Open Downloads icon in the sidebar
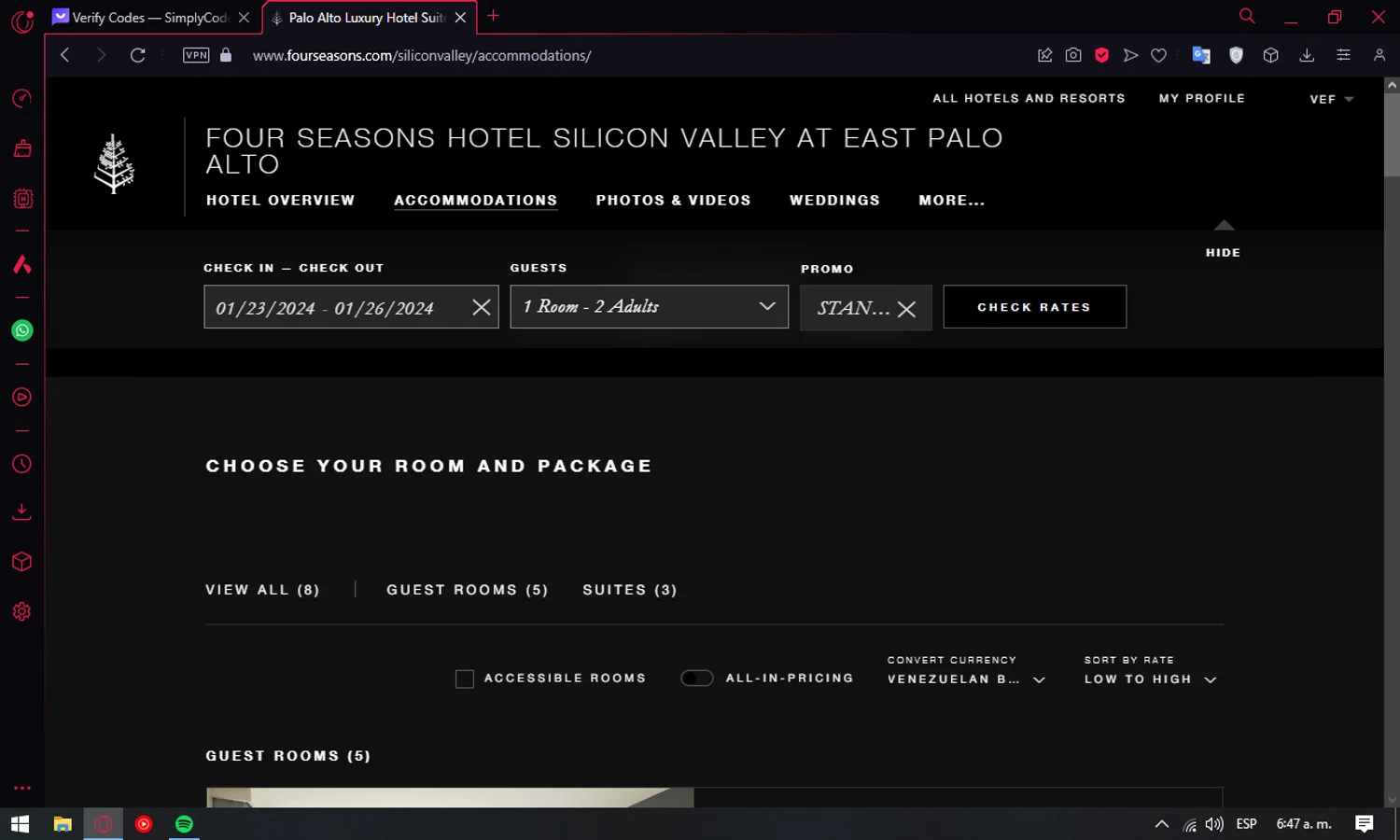The height and width of the screenshot is (840, 1400). pos(22,511)
